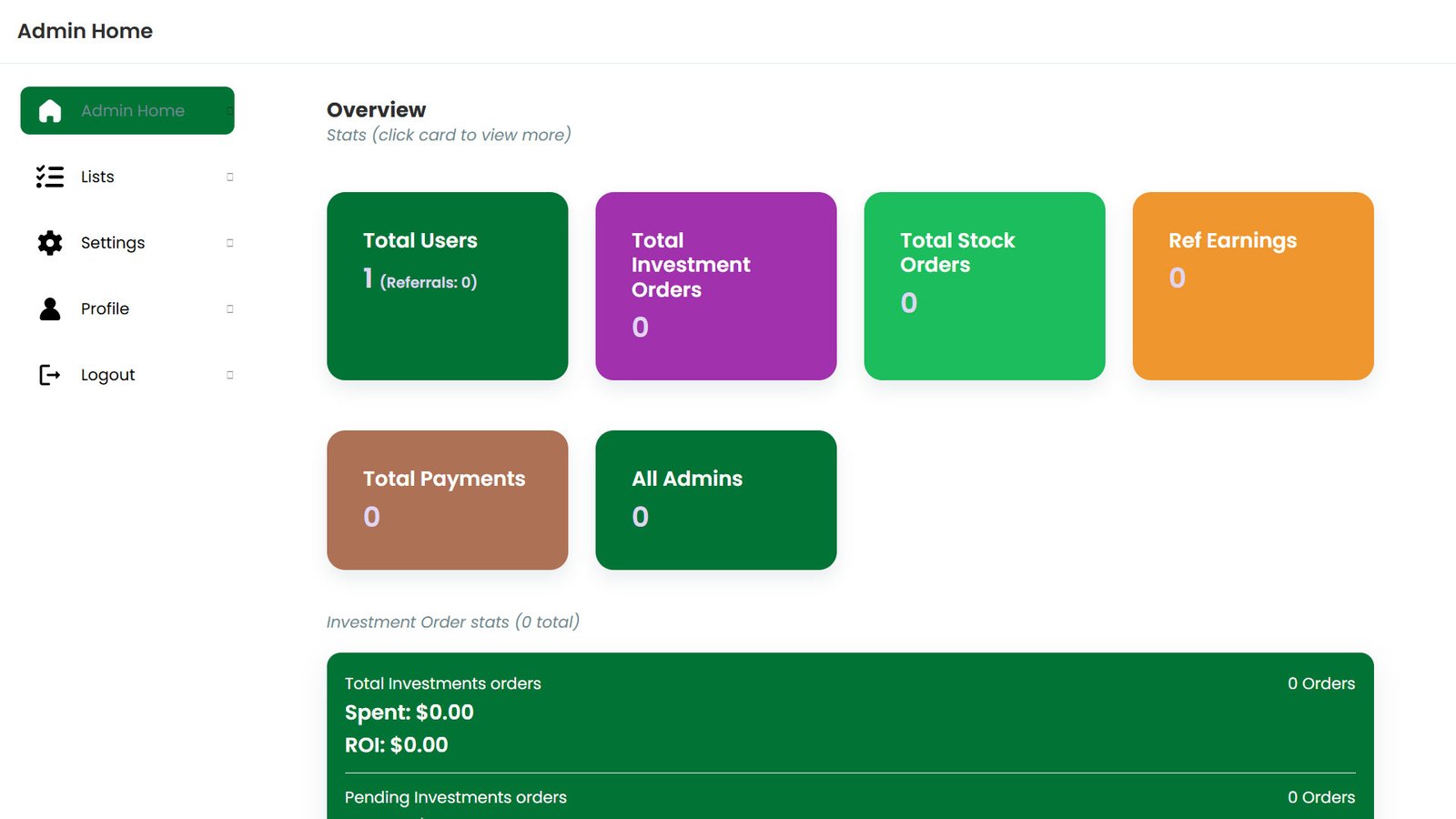This screenshot has height=819, width=1456.
Task: Open the Total Payments card
Action: (448, 500)
